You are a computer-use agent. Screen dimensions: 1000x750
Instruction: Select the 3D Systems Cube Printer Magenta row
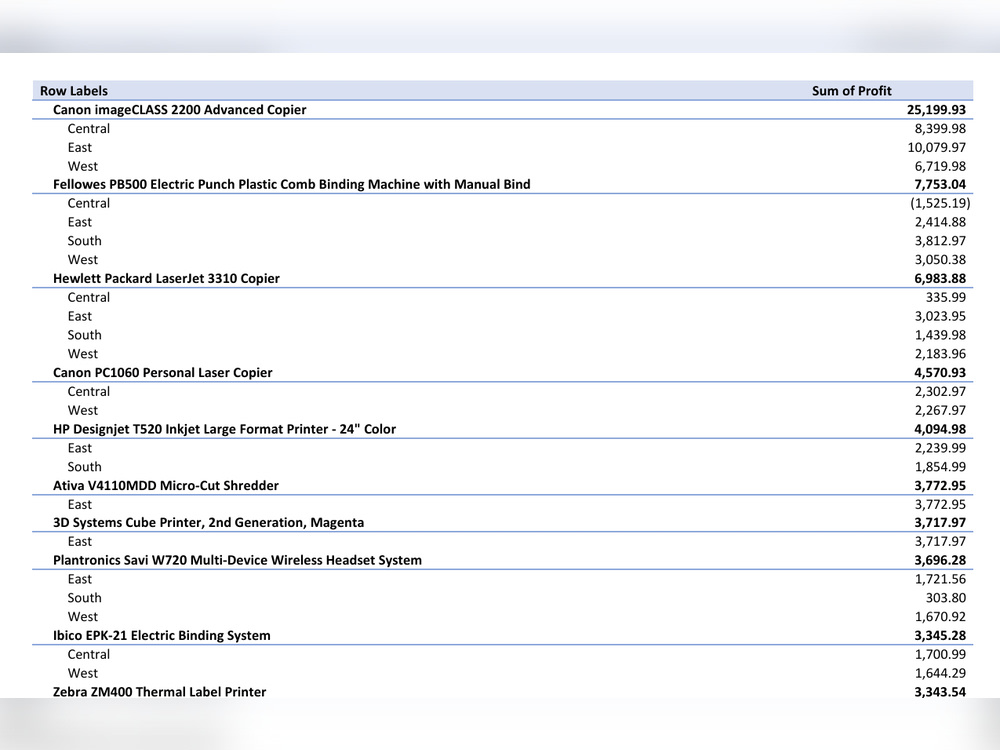tap(503, 523)
